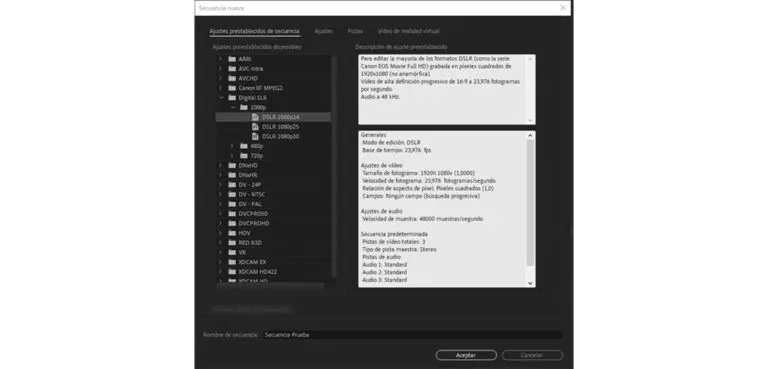768x369 pixels.
Task: Click the XDCAM EX folder icon
Action: [232, 262]
